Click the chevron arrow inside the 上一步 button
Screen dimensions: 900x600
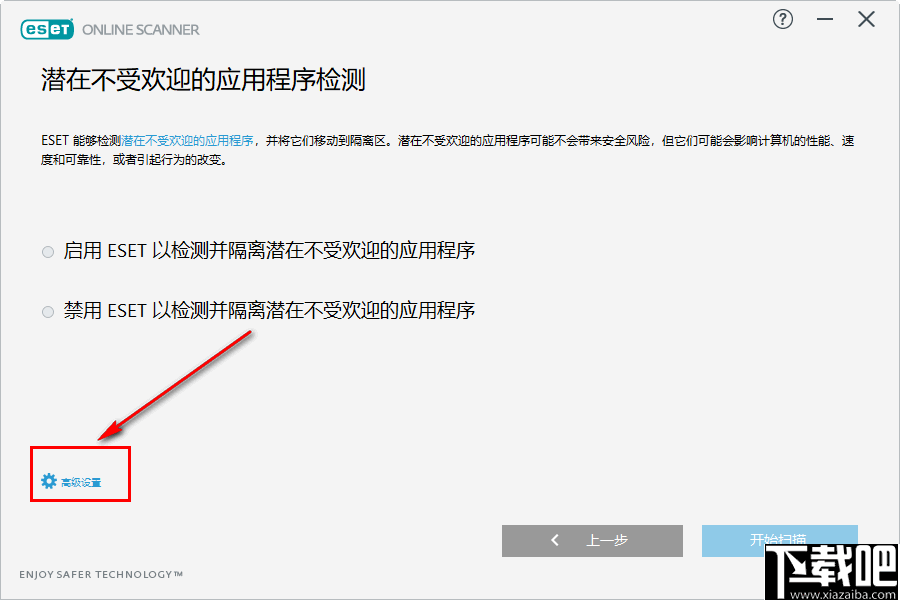click(555, 540)
